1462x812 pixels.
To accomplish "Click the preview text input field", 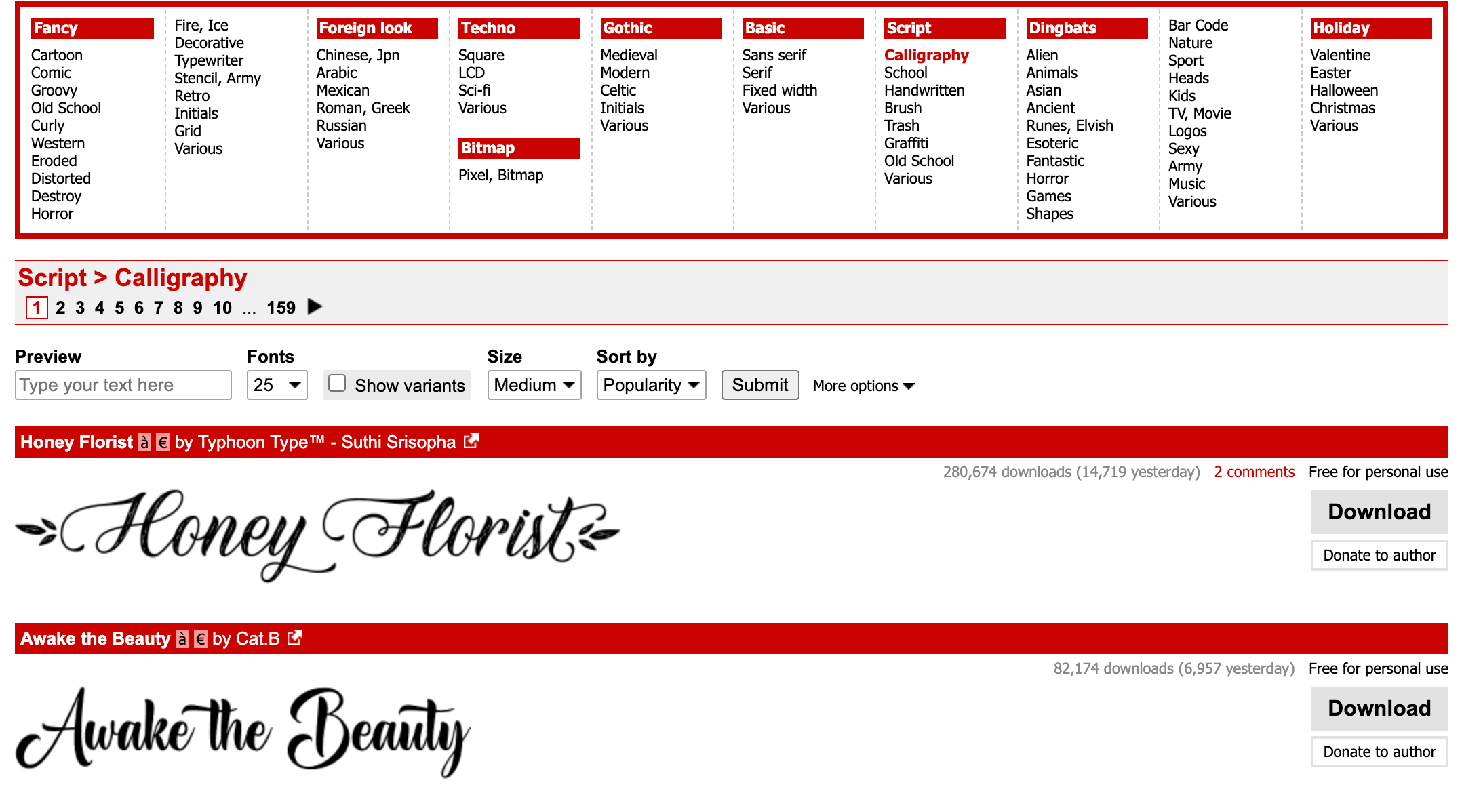I will pos(123,385).
